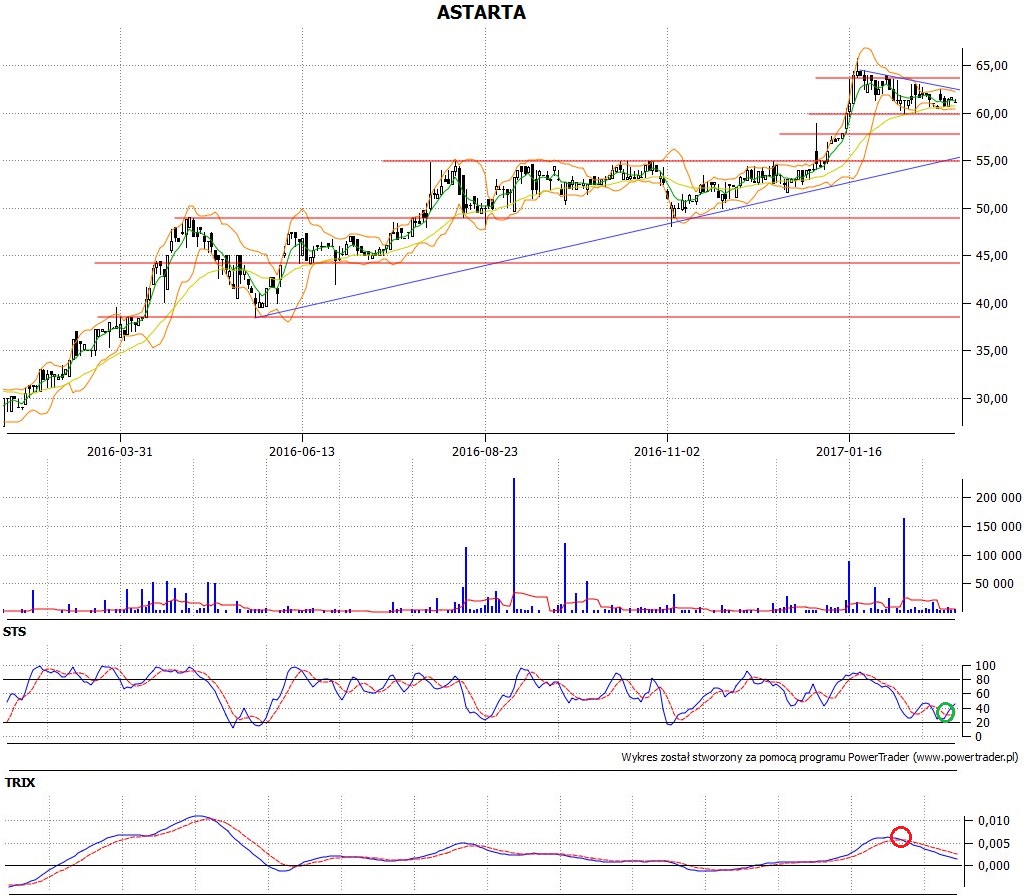The height and width of the screenshot is (896, 1024).
Task: Select the 65,00 price axis label
Action: pyautogui.click(x=992, y=66)
